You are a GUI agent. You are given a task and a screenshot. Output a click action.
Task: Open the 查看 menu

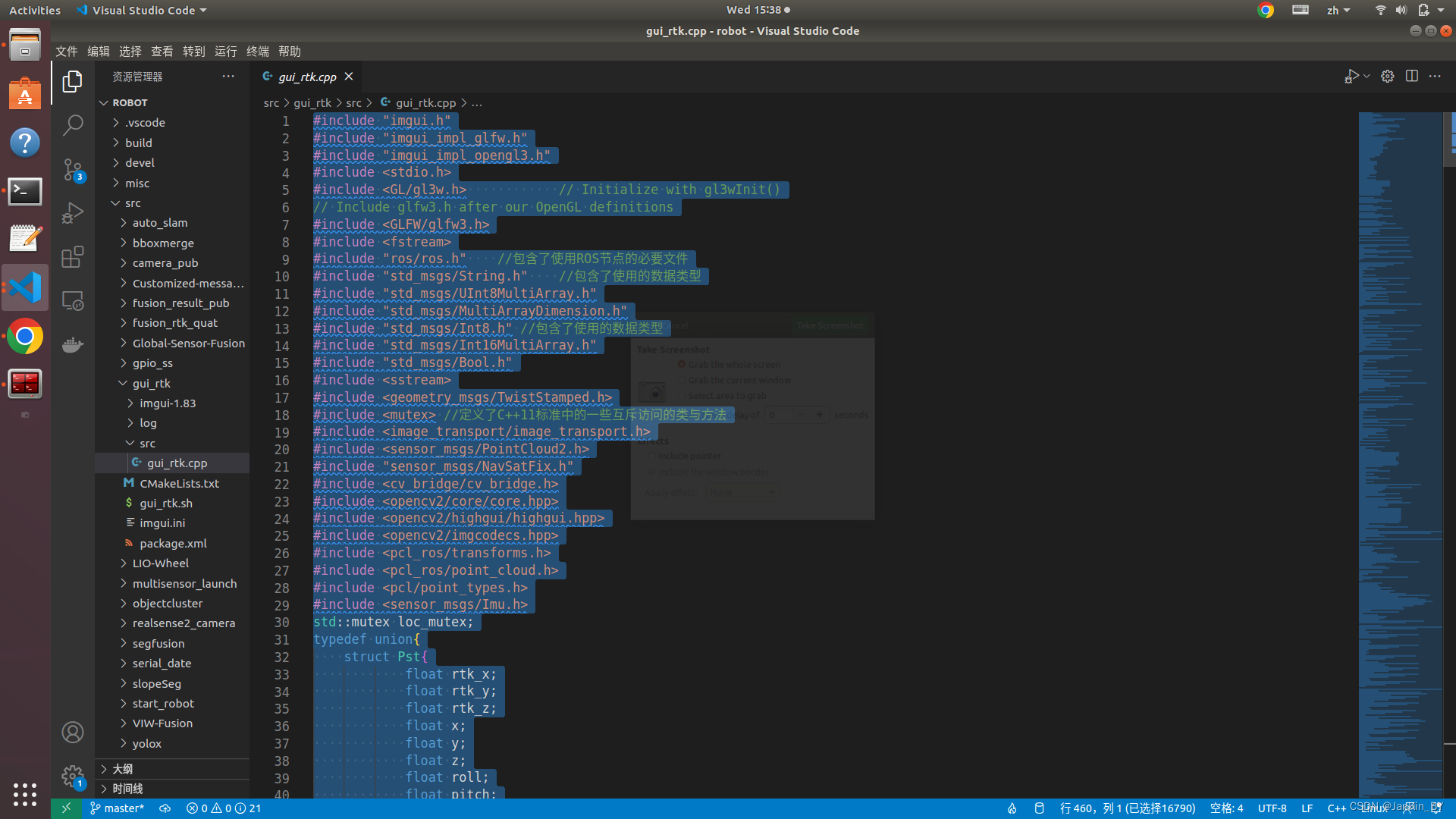[x=162, y=51]
